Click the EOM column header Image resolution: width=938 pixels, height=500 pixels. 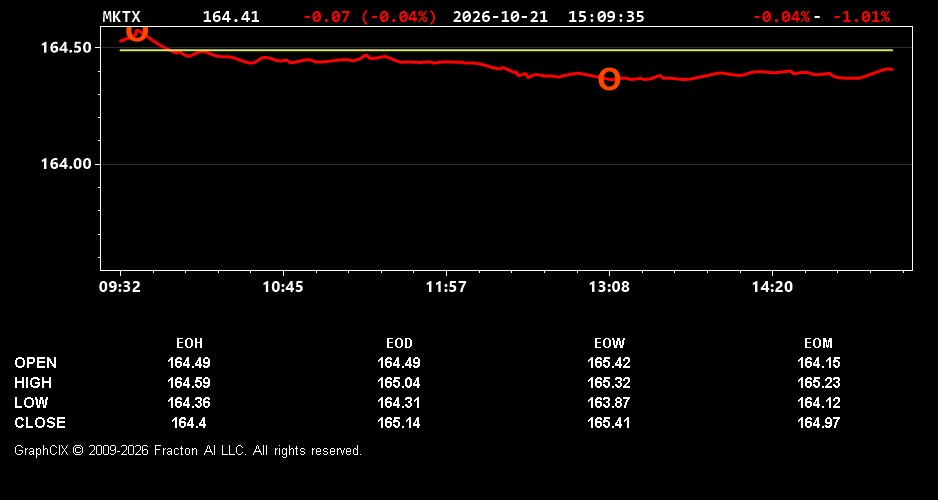818,343
